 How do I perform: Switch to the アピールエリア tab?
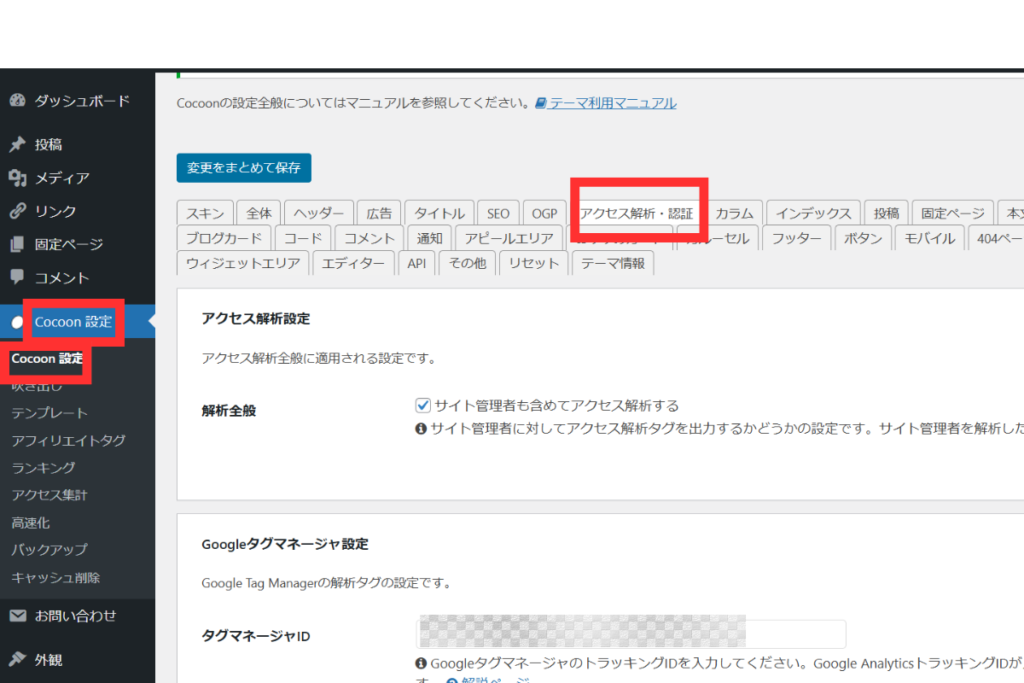(509, 238)
